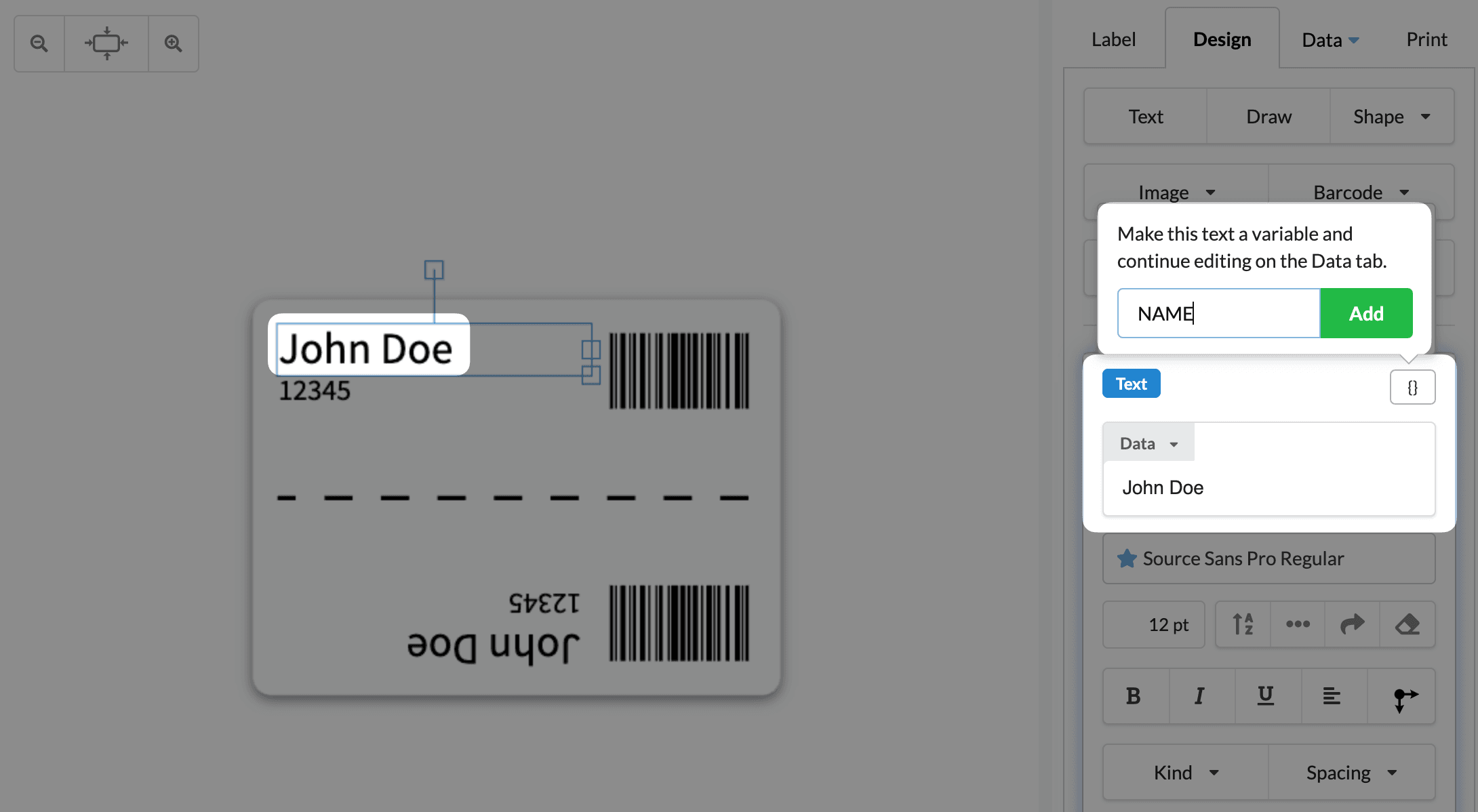Switch to the Print tab
Image resolution: width=1478 pixels, height=812 pixels.
point(1426,39)
